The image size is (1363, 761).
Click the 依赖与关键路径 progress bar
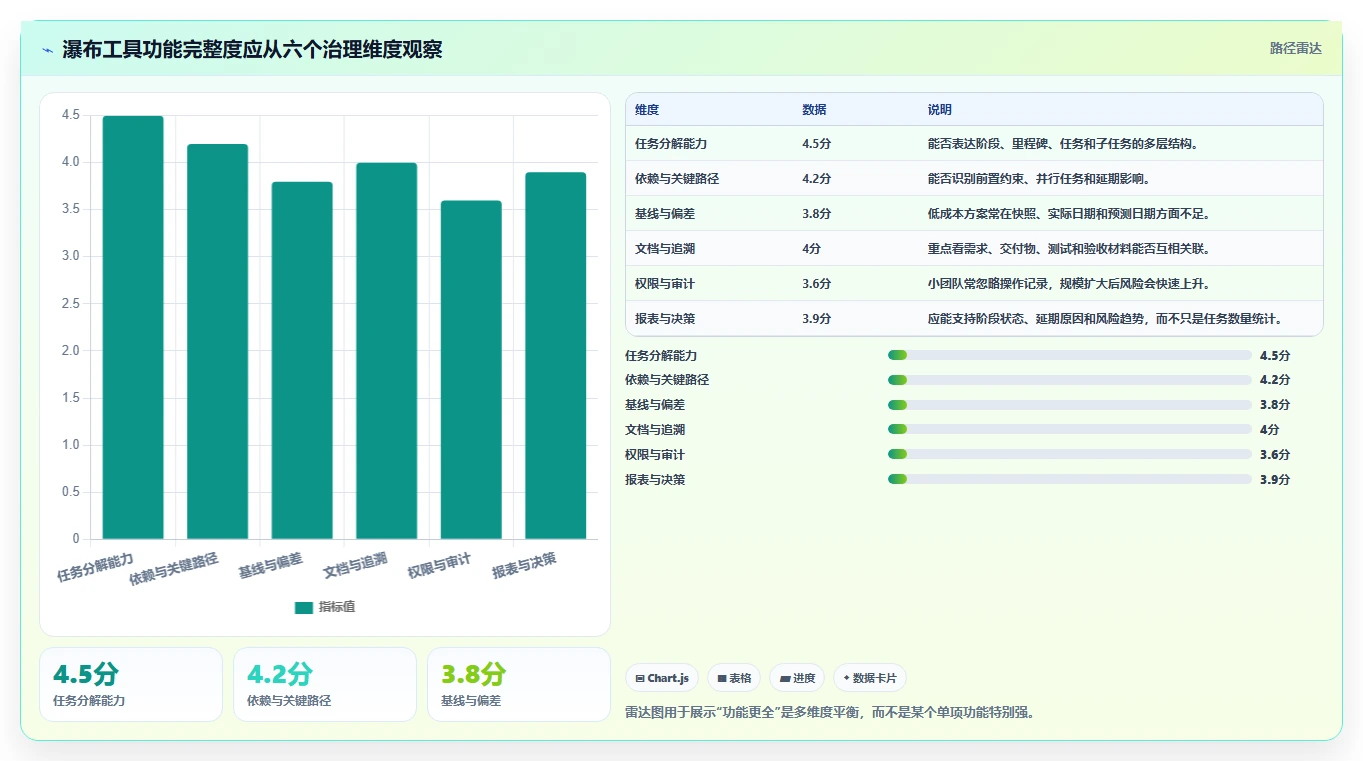[x=1070, y=380]
